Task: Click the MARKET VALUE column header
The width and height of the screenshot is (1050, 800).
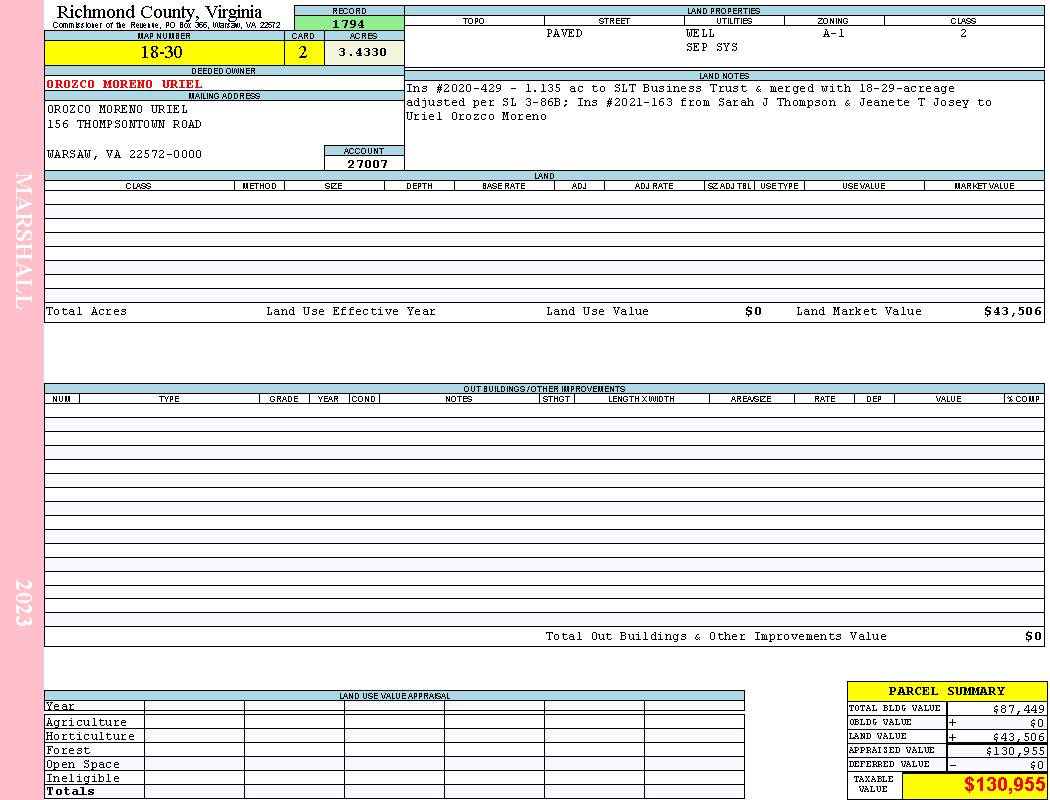Action: 984,186
